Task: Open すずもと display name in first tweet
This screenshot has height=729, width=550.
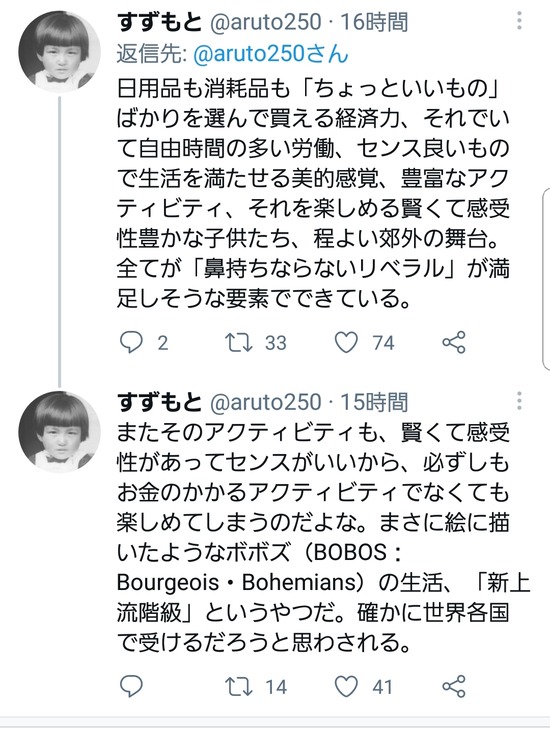Action: coord(159,22)
